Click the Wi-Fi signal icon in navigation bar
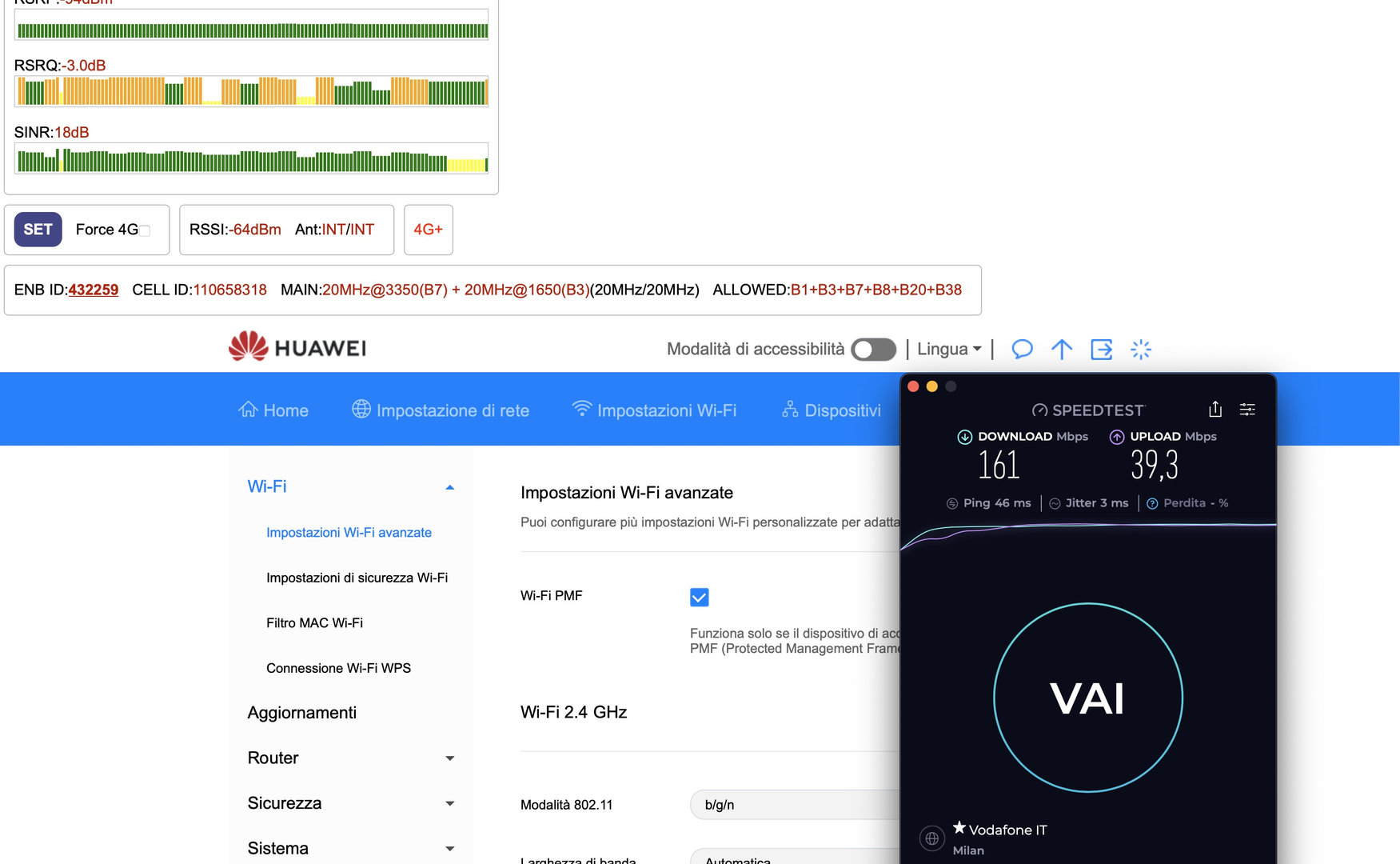1400x864 pixels. point(581,409)
